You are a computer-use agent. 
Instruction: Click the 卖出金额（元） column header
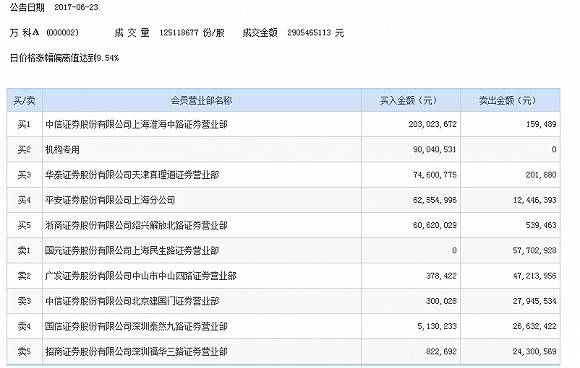click(507, 101)
